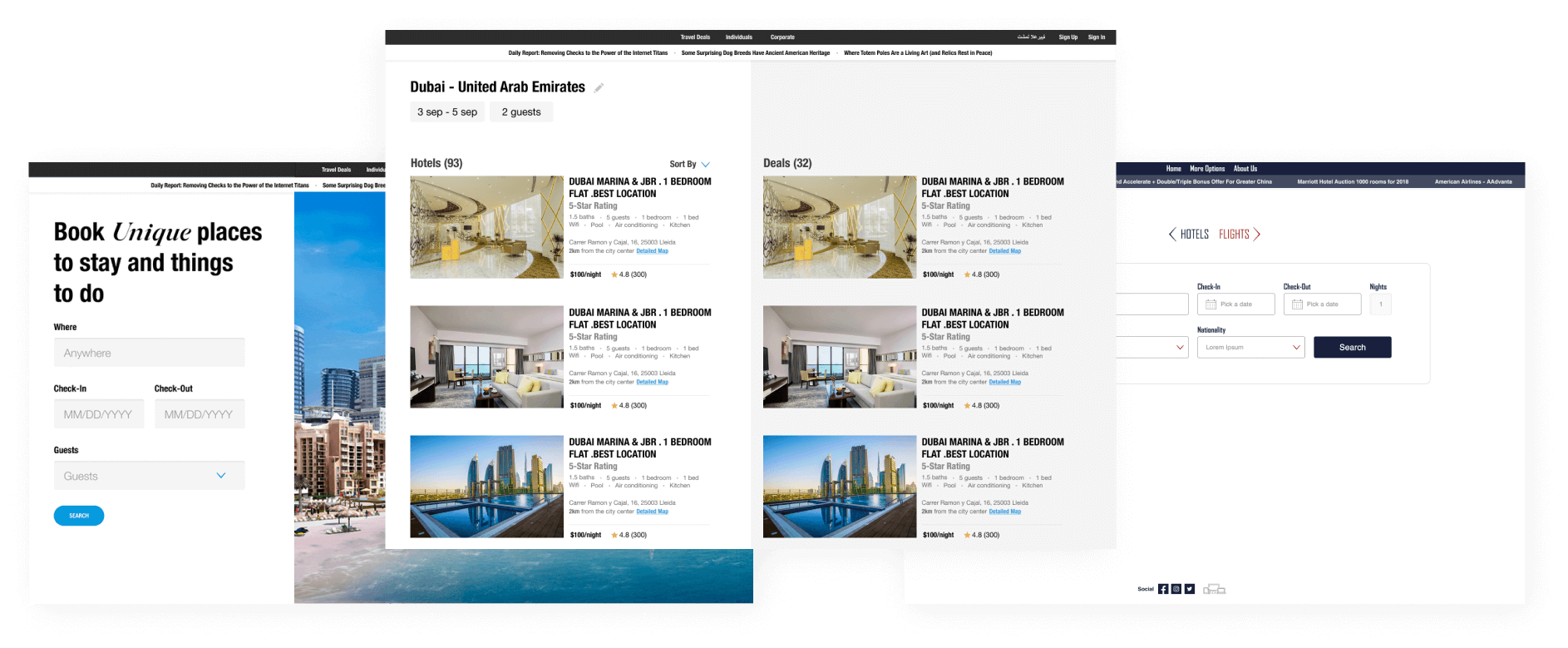Open the Instagram social icon in footer

pyautogui.click(x=1176, y=589)
